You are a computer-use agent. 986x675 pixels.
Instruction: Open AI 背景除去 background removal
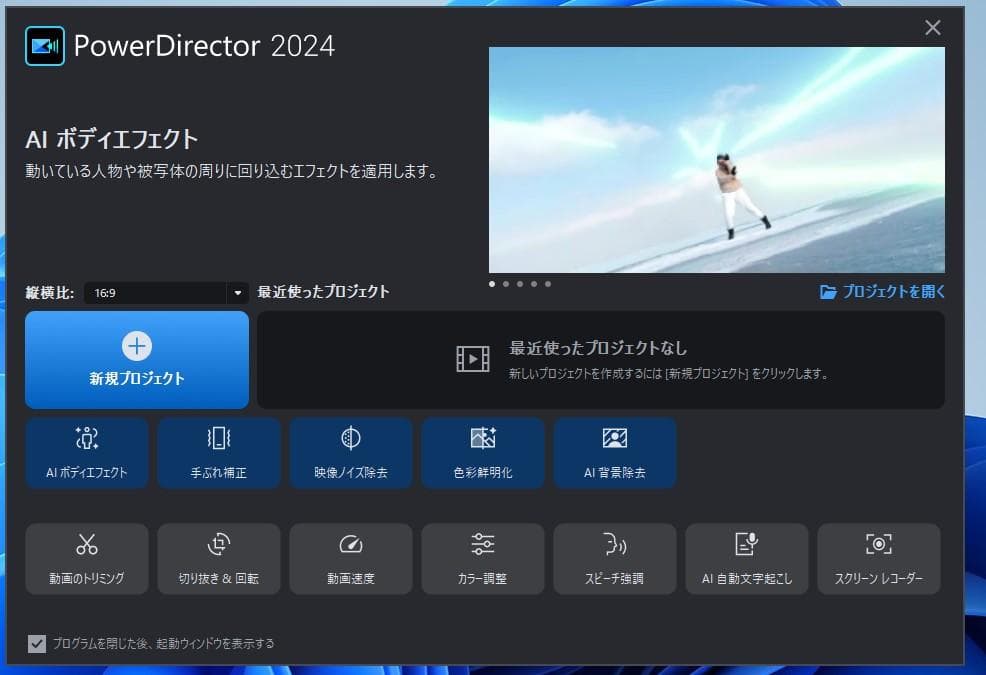(x=615, y=452)
